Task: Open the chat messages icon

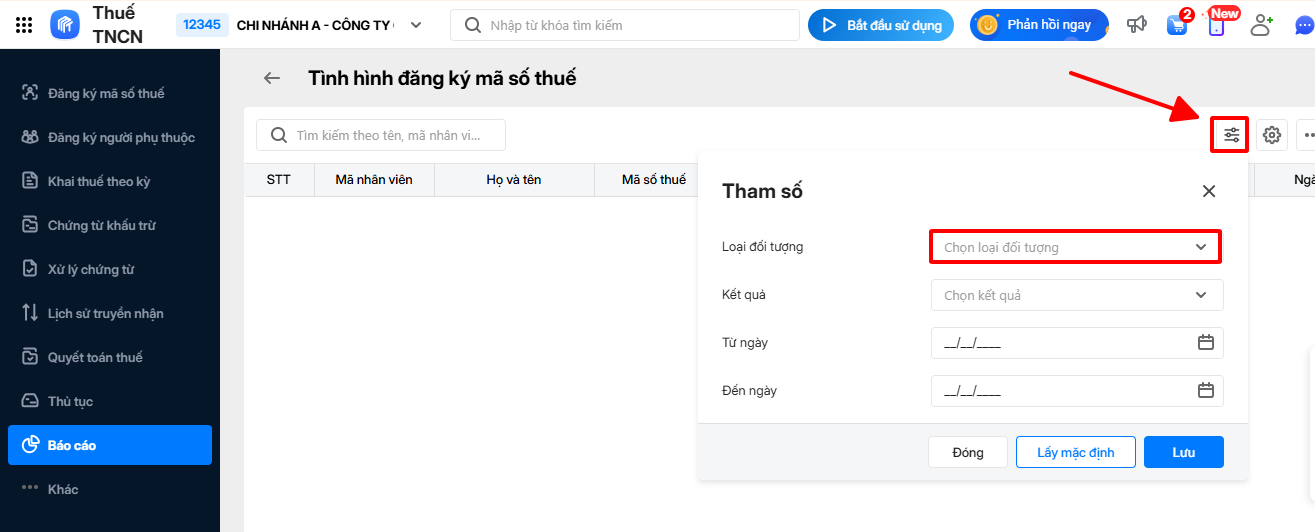Action: coord(1302,25)
